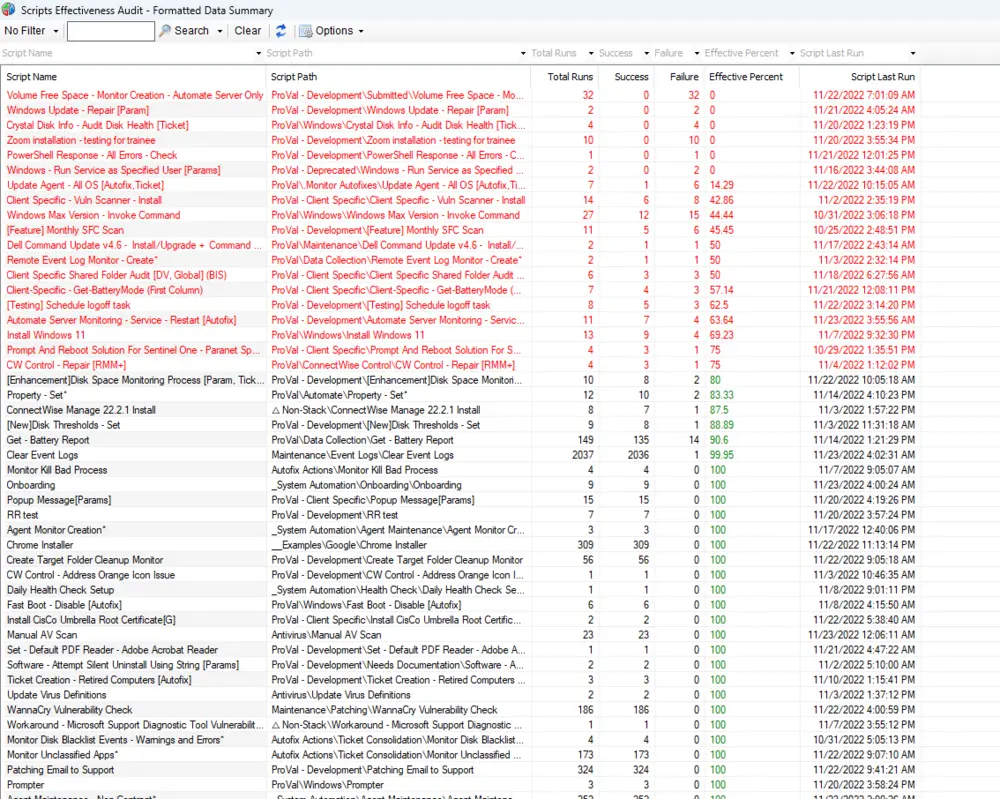Select 'Manual AV Scan' script name
Viewport: 1000px width, 799px height.
click(41, 635)
